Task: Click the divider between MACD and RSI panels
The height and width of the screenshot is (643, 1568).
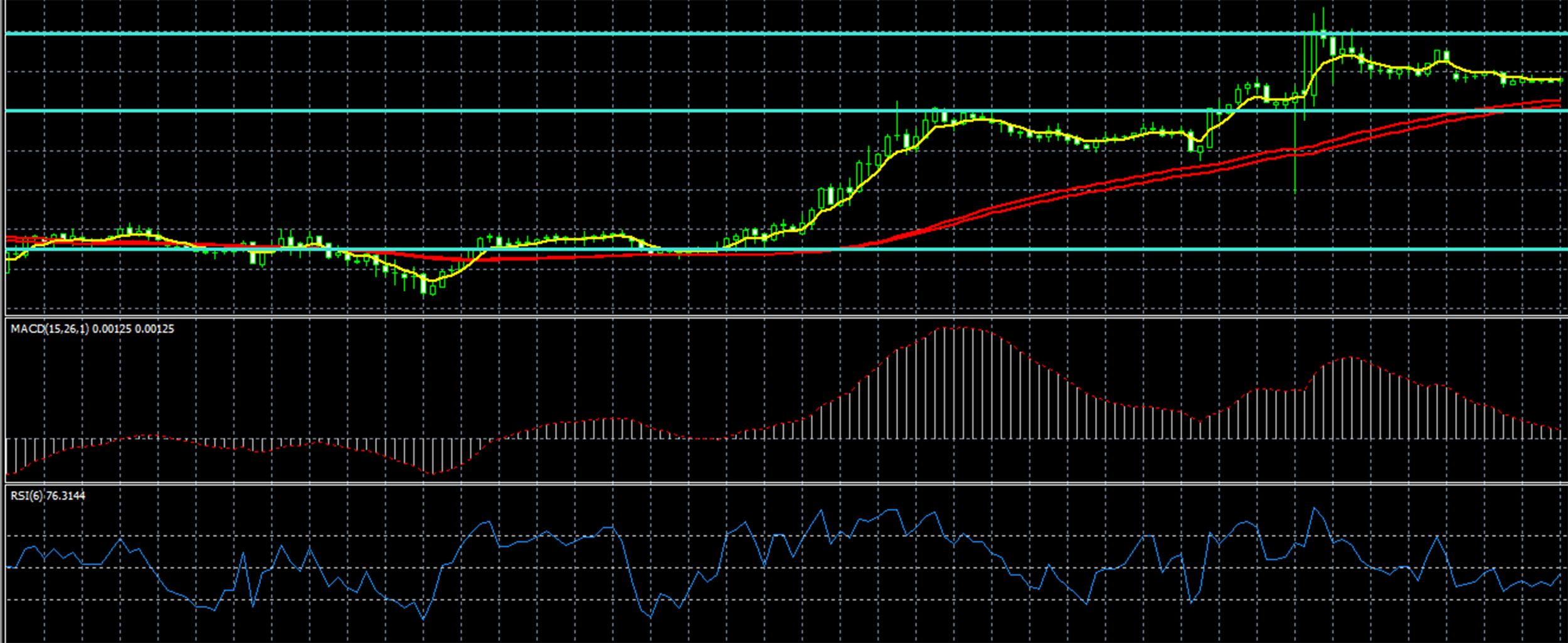Action: pyautogui.click(x=784, y=482)
